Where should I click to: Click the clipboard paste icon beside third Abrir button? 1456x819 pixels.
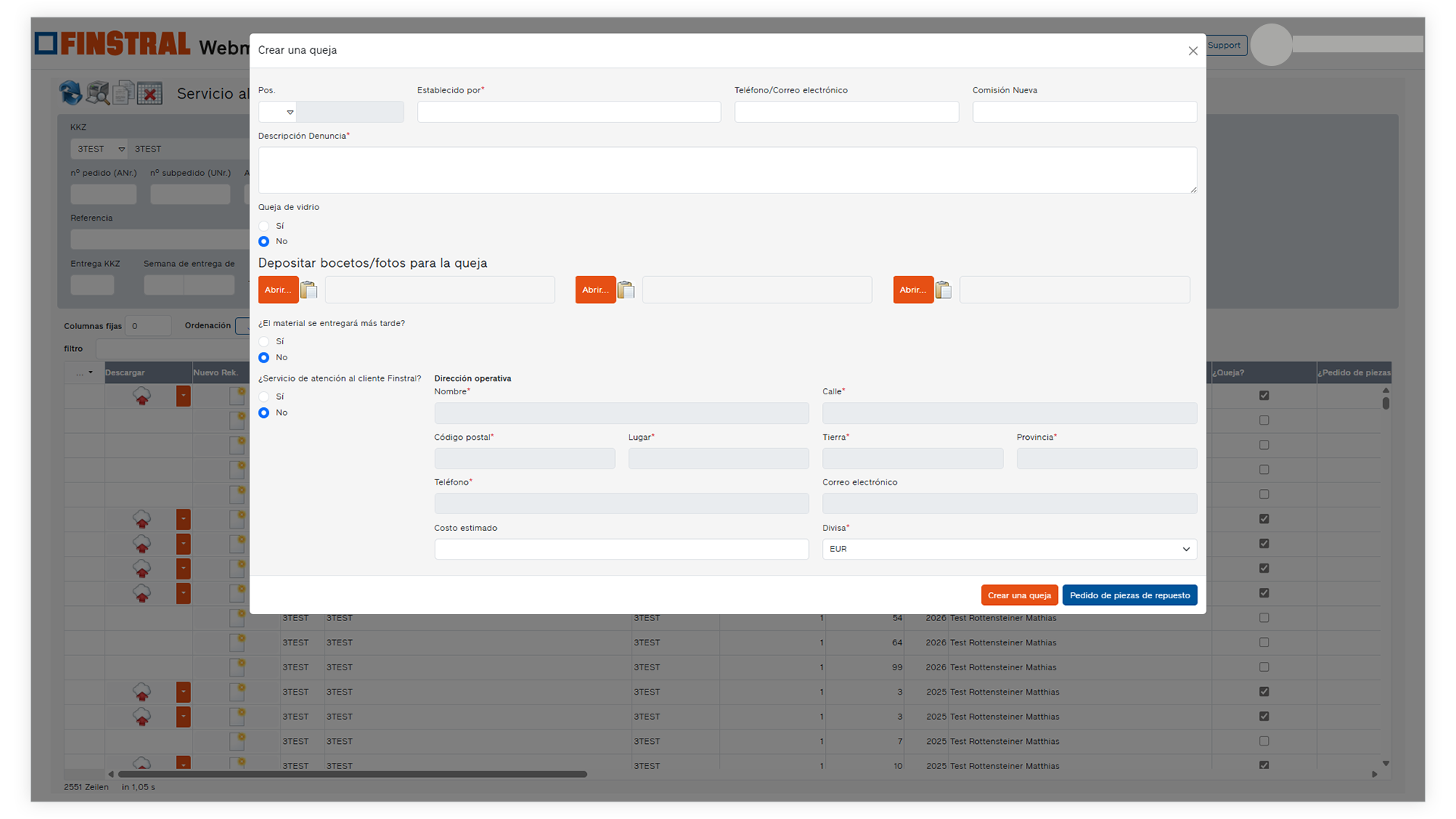click(x=943, y=290)
